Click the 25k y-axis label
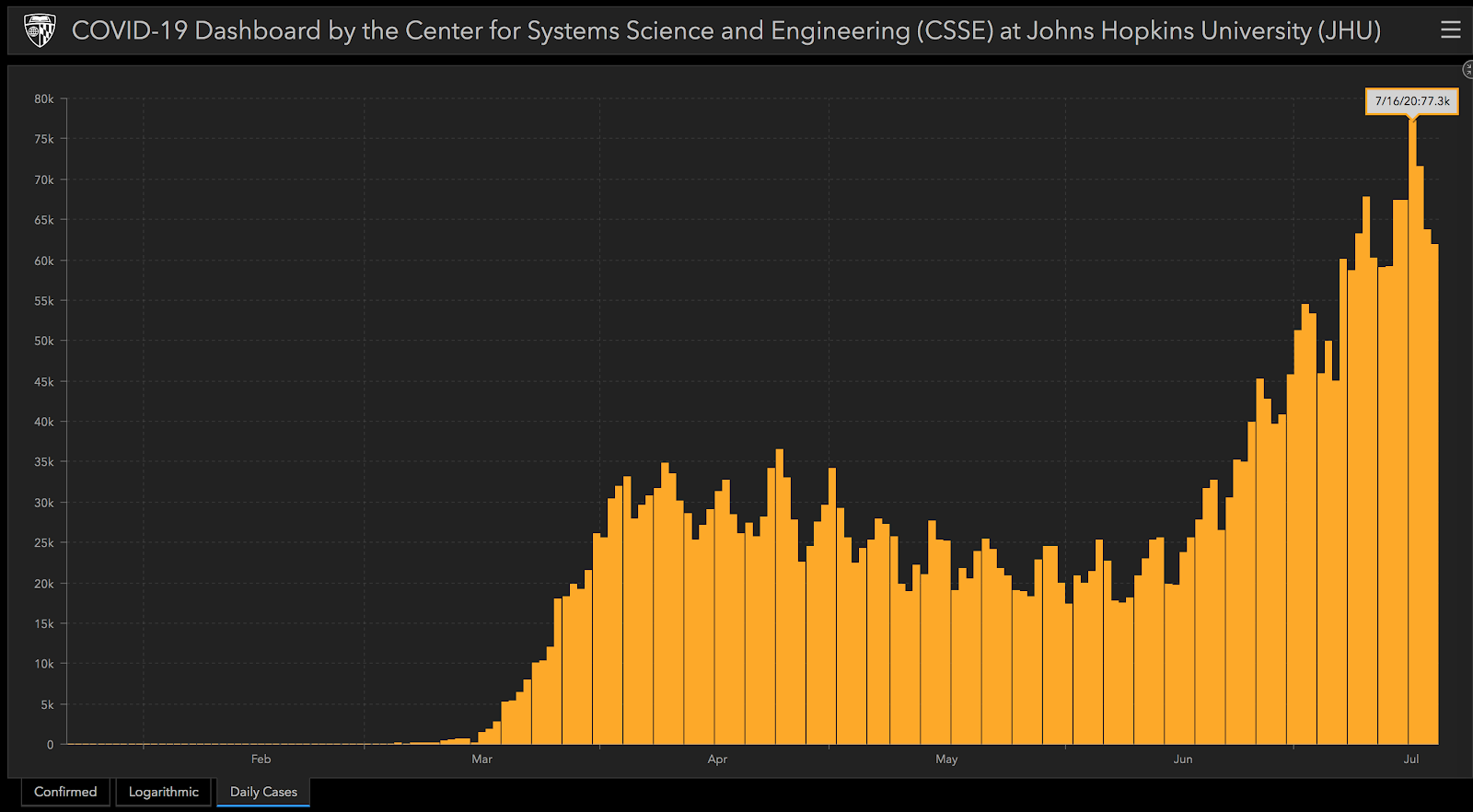This screenshot has height=812, width=1473. click(x=44, y=543)
